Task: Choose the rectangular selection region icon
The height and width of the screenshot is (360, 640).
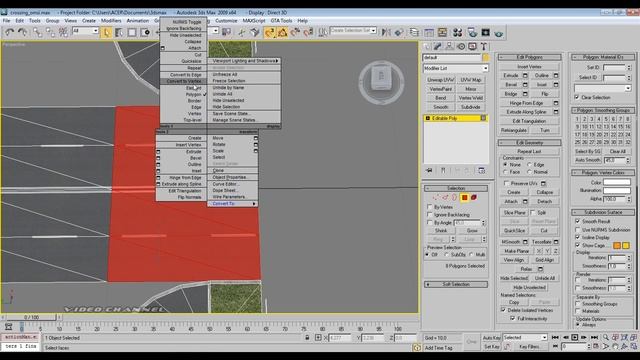Action: (x=132, y=32)
